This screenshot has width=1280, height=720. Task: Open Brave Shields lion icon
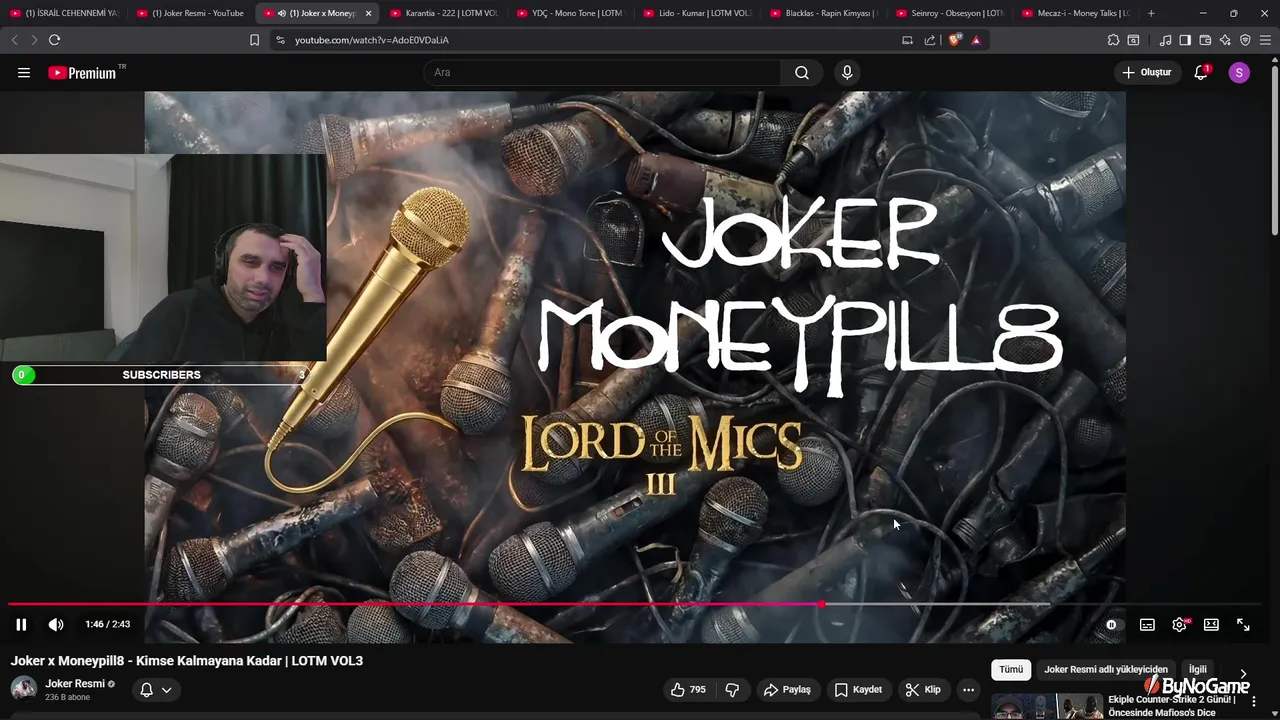point(955,40)
